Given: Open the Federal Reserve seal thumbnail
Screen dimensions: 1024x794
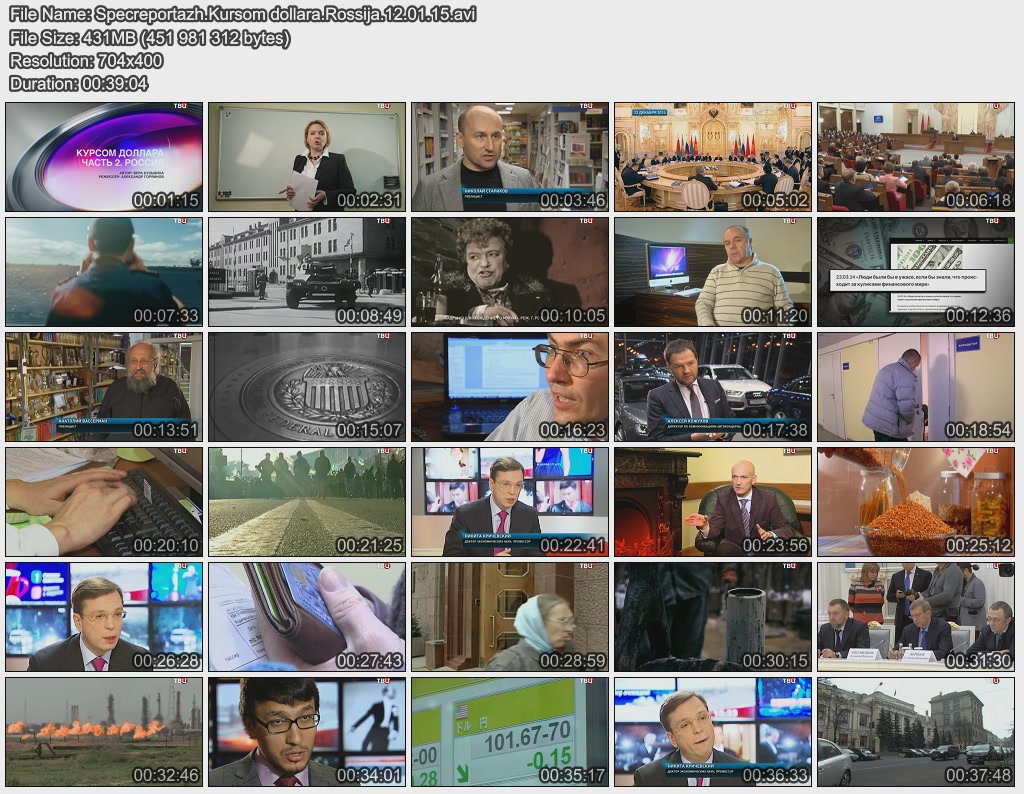Looking at the screenshot, I should pos(307,386).
